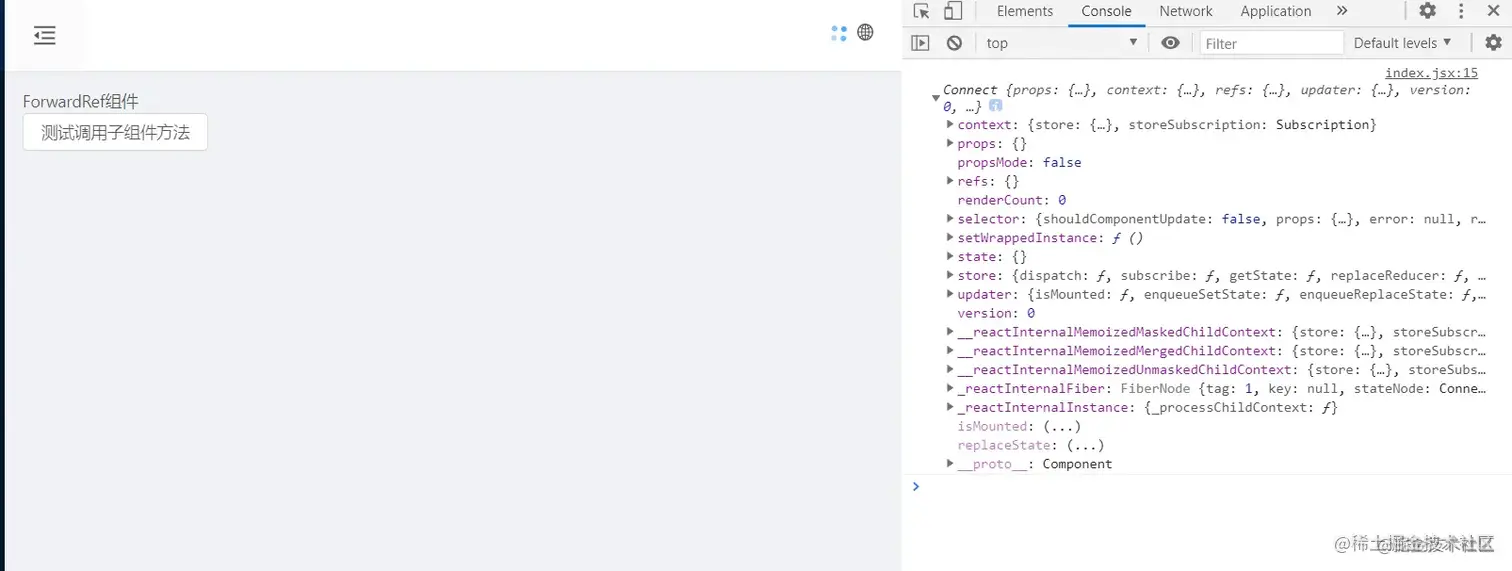Expand the __proto__ Component entry
Screen dimensions: 1512x571
(x=950, y=464)
